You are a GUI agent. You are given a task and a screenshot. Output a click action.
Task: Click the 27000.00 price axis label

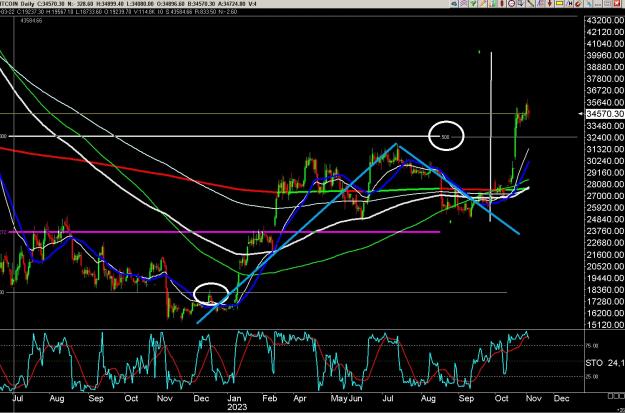tap(605, 196)
